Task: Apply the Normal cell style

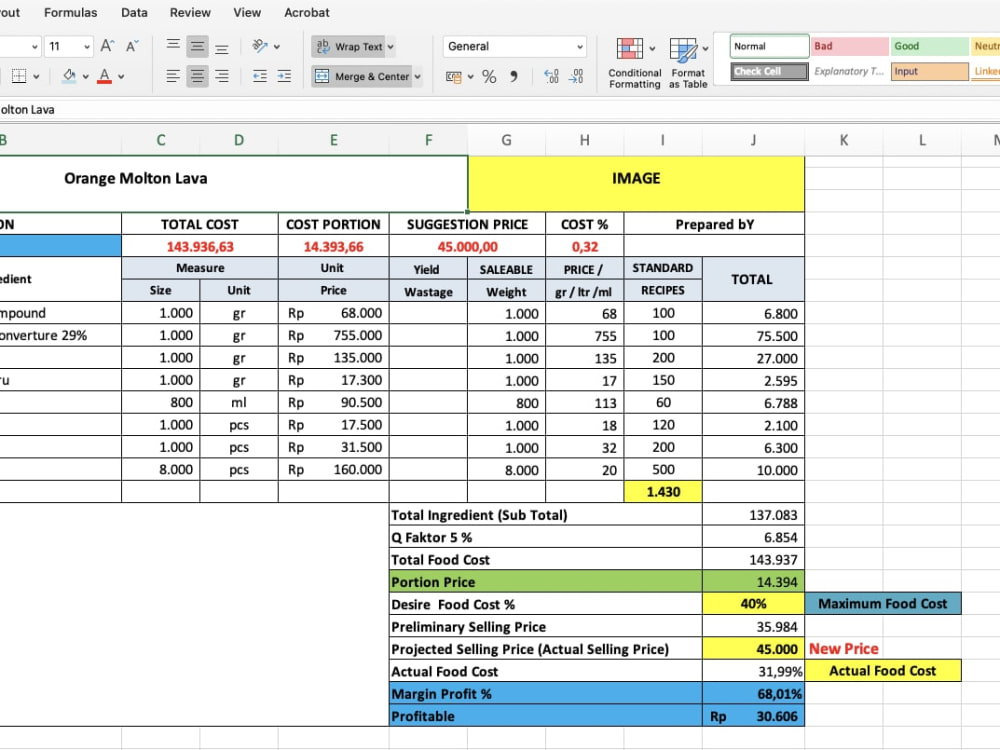Action: tap(770, 46)
